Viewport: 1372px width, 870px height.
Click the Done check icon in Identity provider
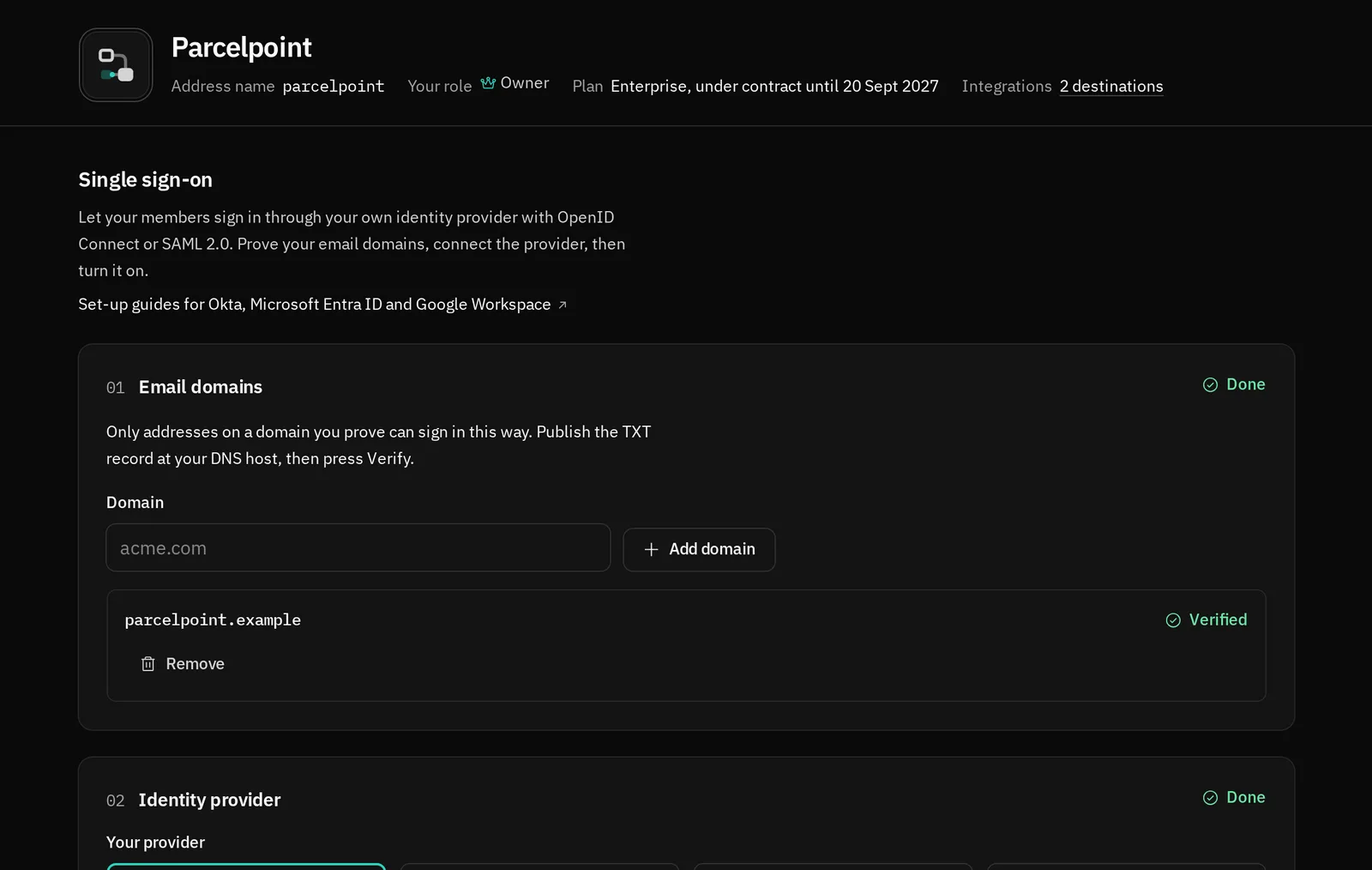(x=1210, y=798)
